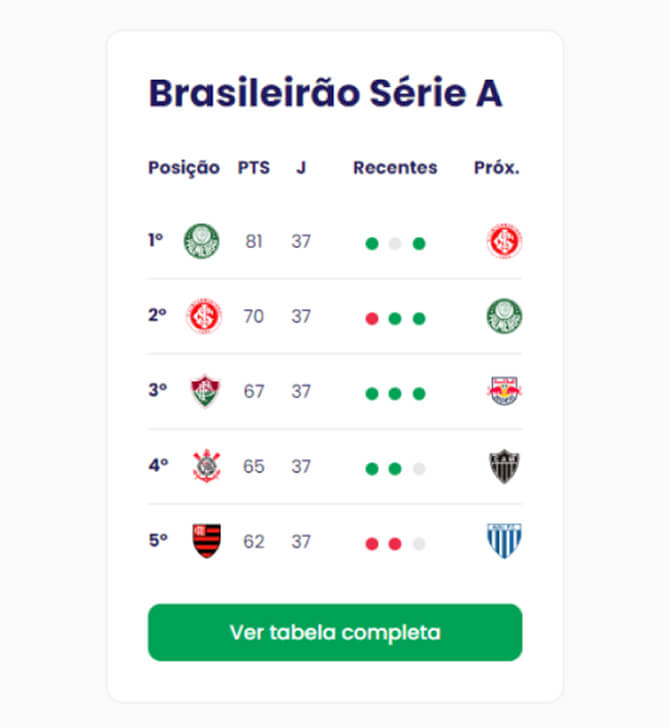Open the full table with Ver tabela completa
The height and width of the screenshot is (728, 670).
tap(335, 632)
